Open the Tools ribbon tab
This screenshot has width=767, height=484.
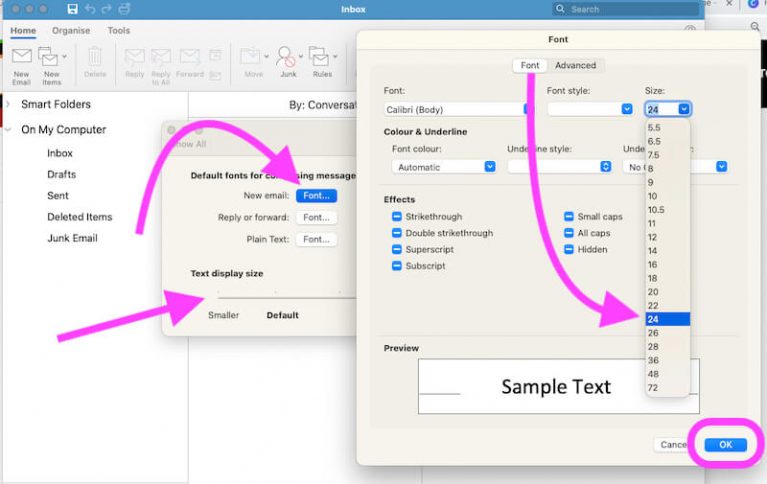click(119, 30)
